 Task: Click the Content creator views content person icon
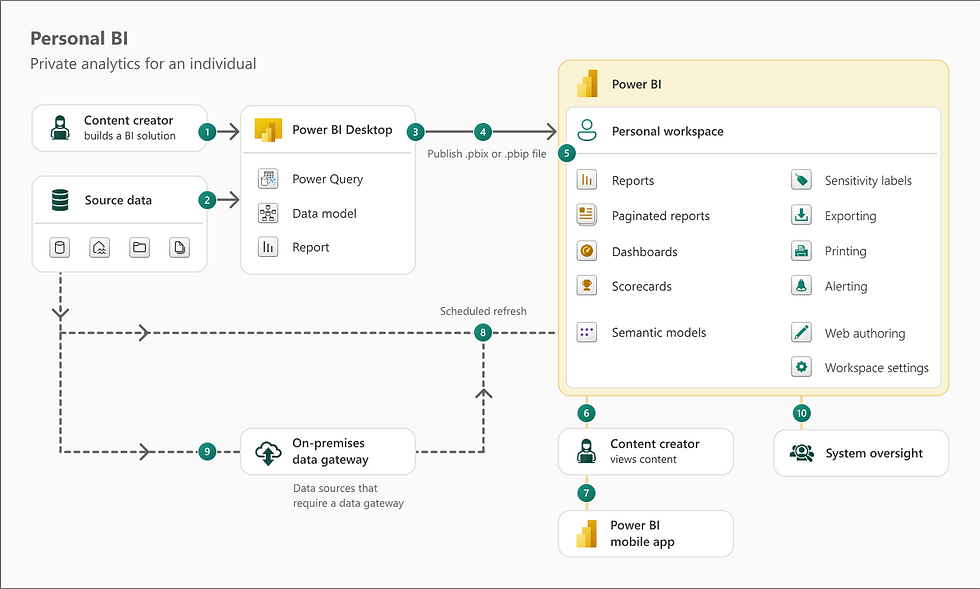tap(586, 451)
